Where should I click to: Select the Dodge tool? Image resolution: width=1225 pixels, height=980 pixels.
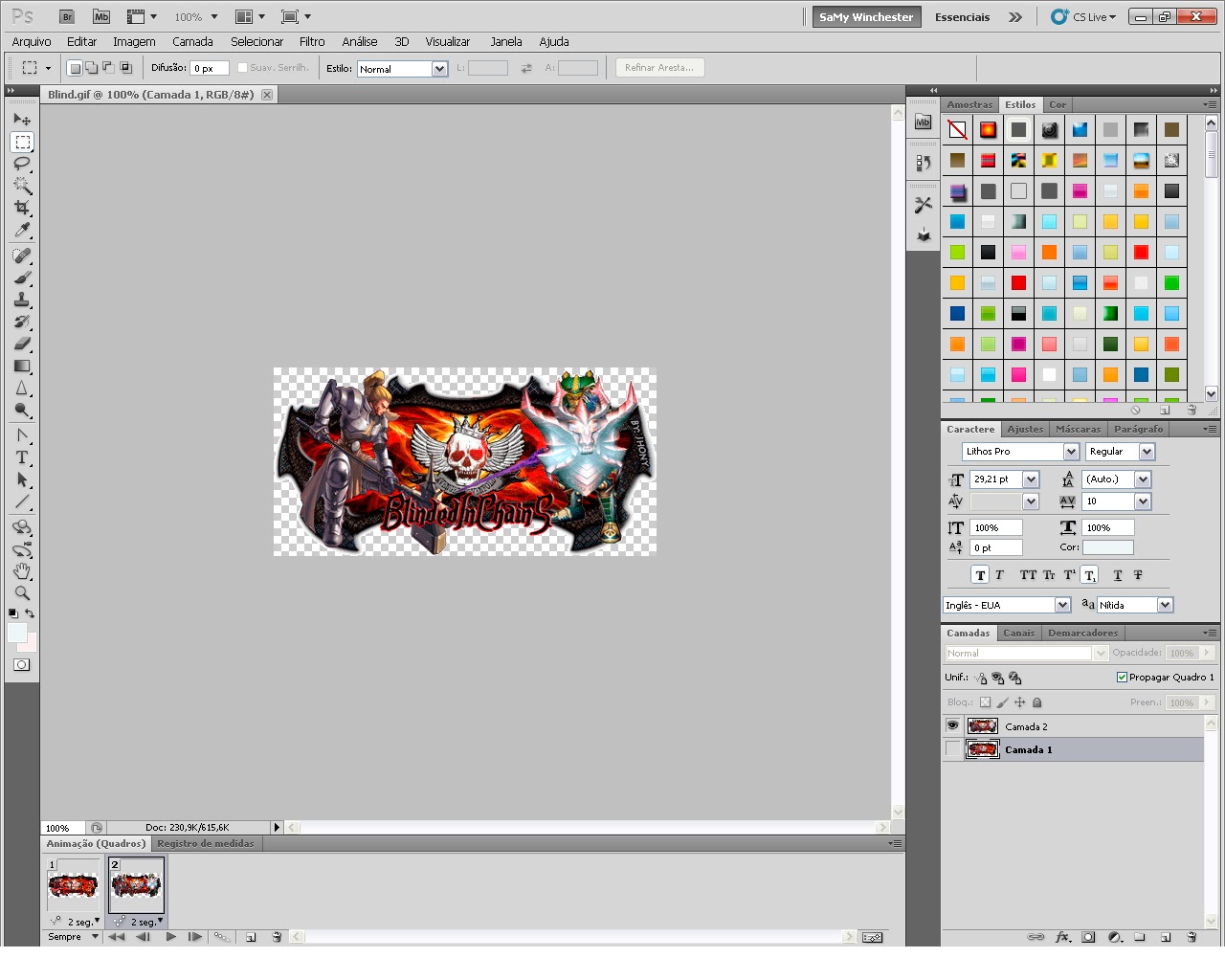22,410
